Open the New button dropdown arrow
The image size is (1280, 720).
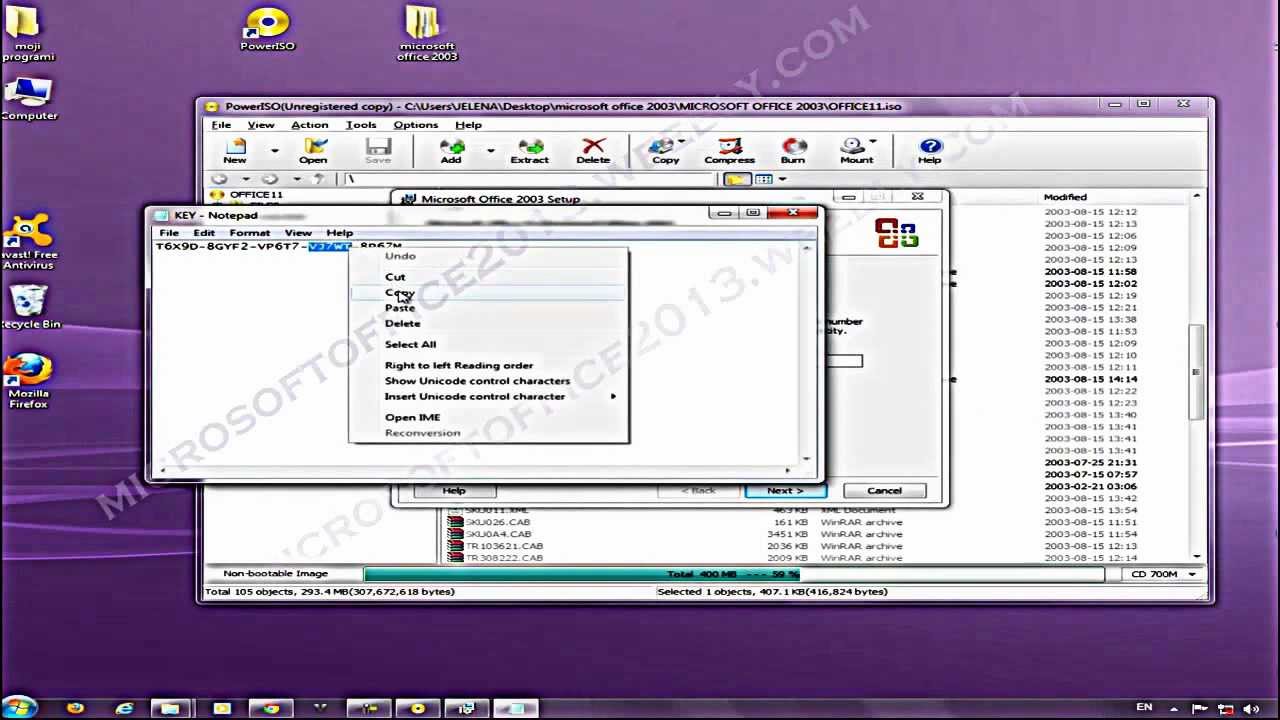274,151
